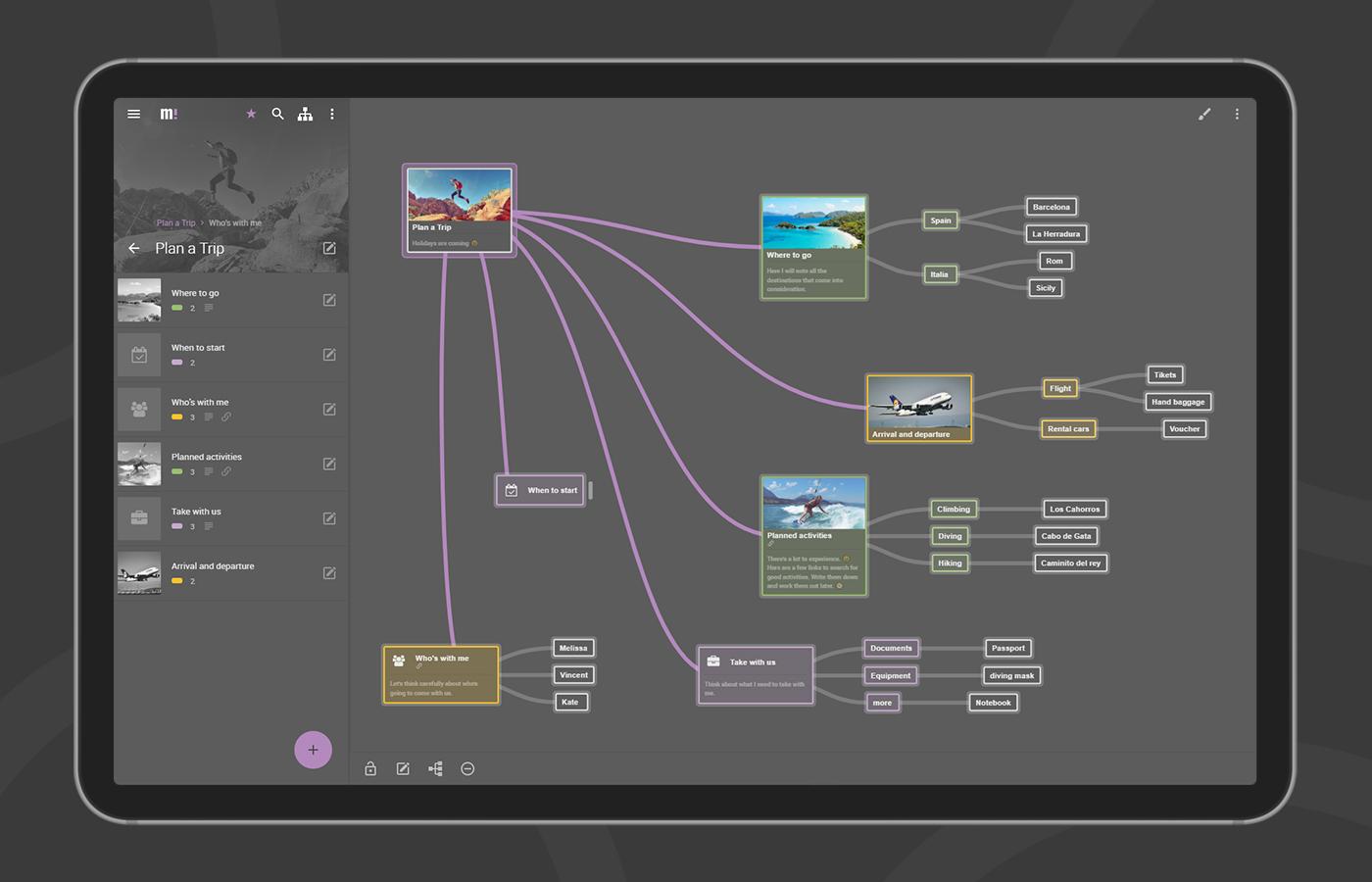
Task: Select the When to start node on the canvas
Action: point(541,490)
